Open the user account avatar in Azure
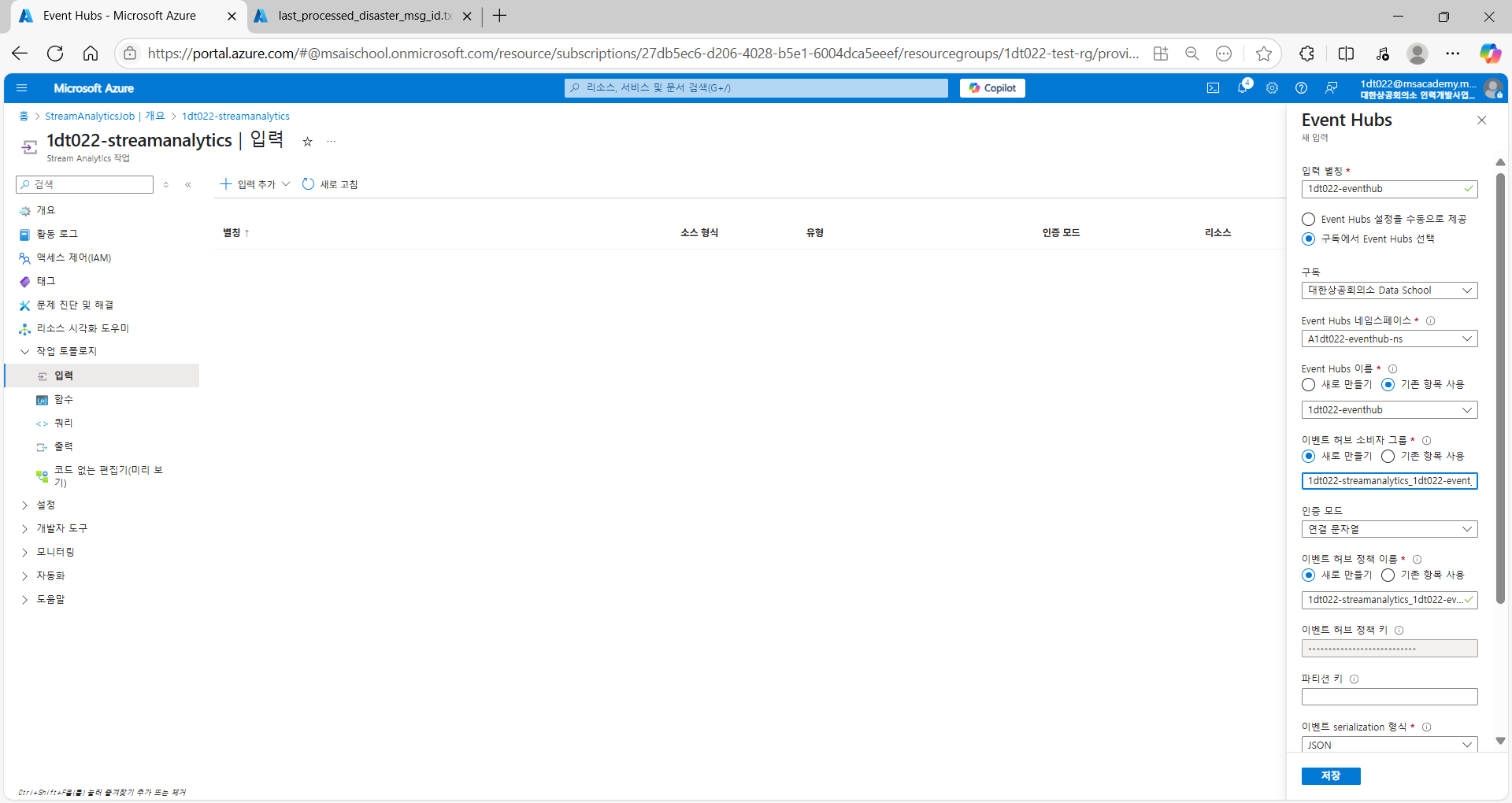The width and height of the screenshot is (1512, 803). (1492, 88)
